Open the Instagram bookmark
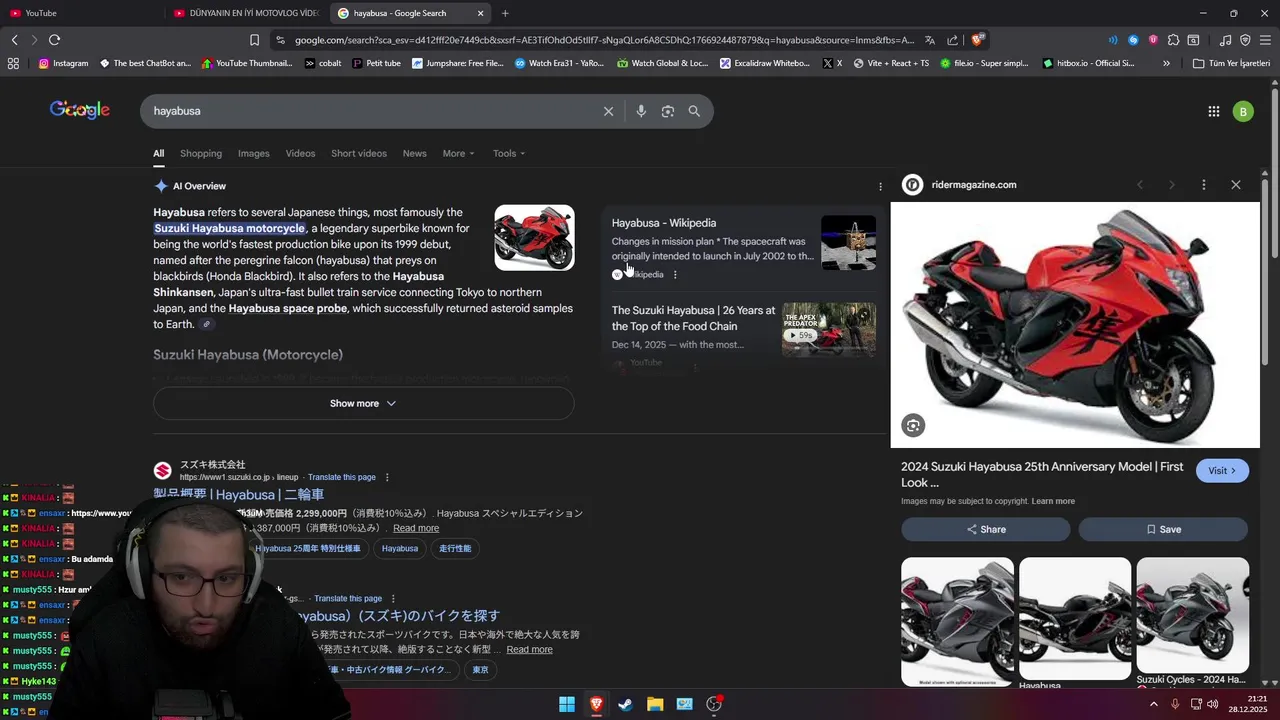Image resolution: width=1280 pixels, height=720 pixels. (63, 63)
